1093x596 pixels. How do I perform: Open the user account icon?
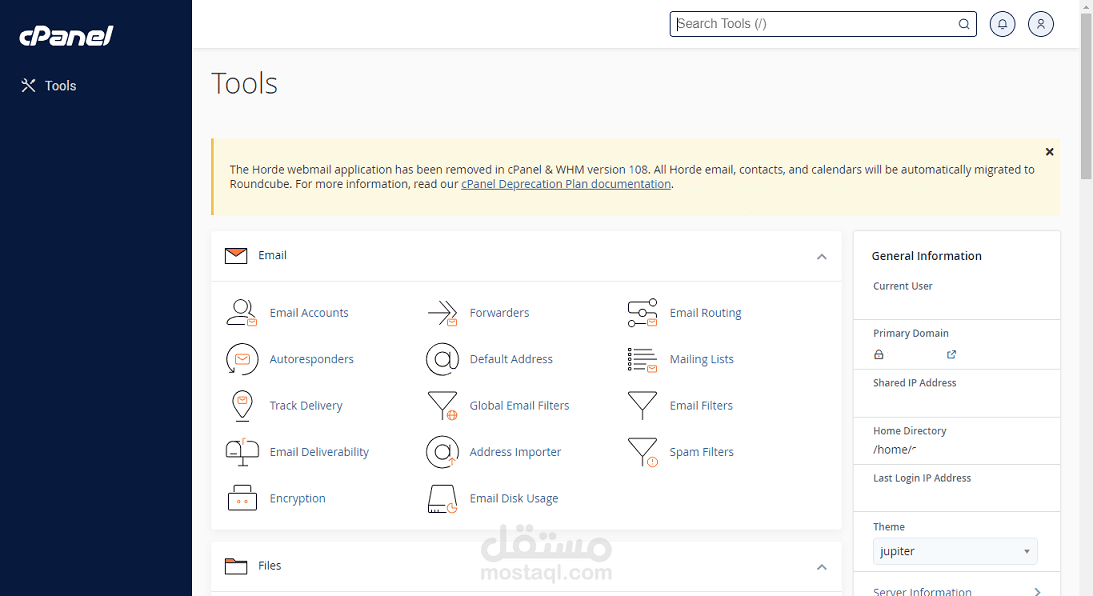1041,24
